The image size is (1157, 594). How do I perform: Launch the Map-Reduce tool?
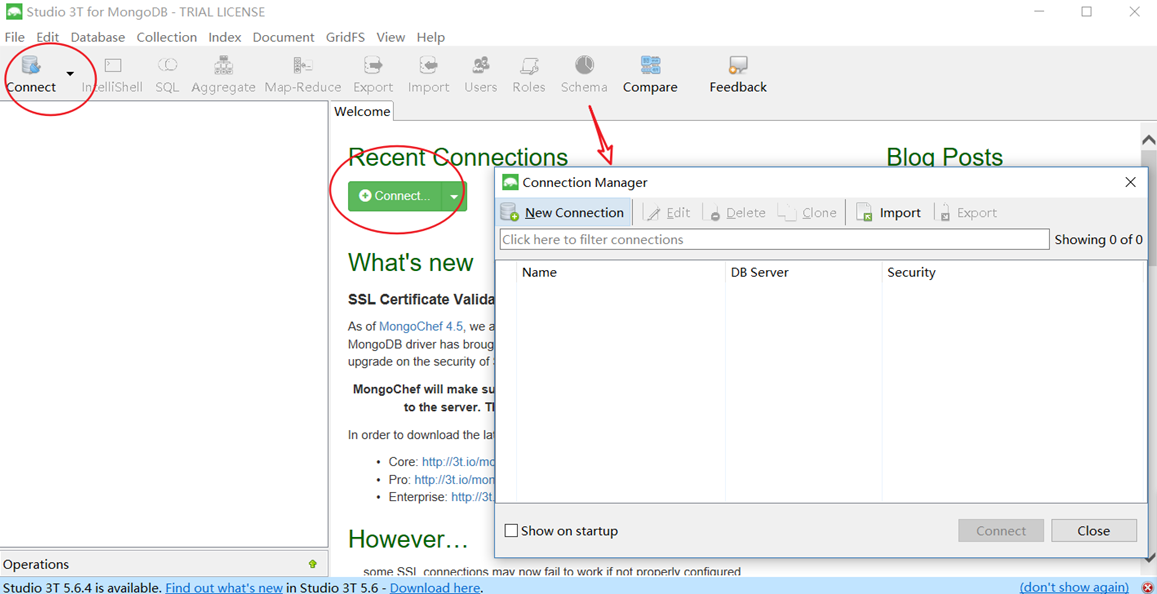tap(302, 70)
